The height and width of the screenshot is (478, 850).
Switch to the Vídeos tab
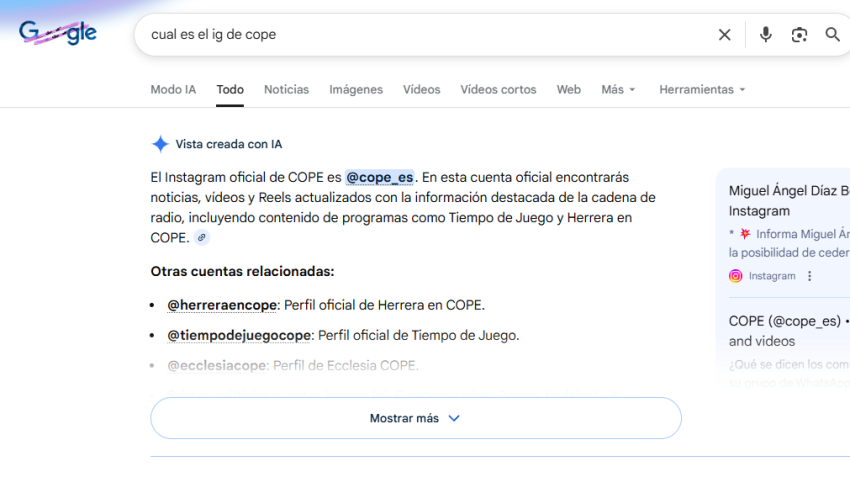pyautogui.click(x=421, y=89)
